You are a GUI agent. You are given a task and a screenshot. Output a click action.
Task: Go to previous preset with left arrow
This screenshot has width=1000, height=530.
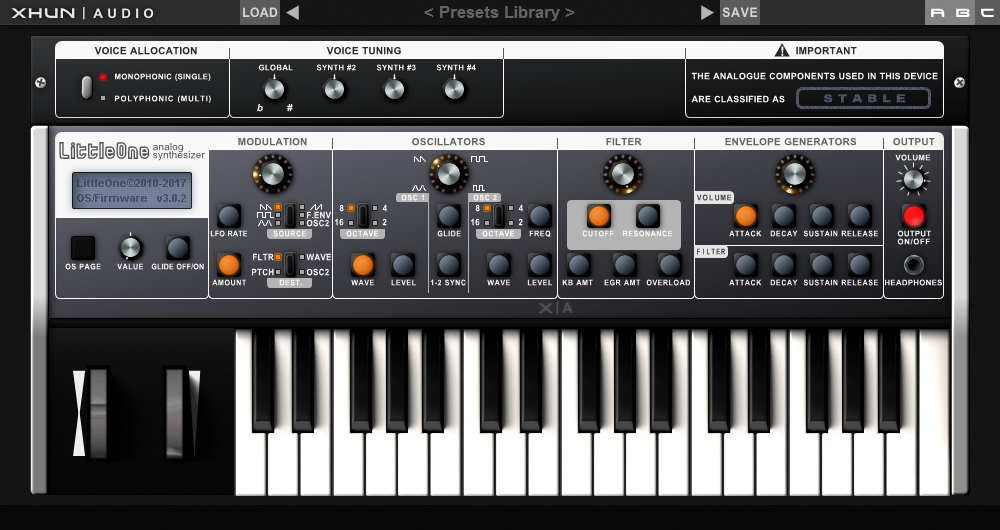292,13
